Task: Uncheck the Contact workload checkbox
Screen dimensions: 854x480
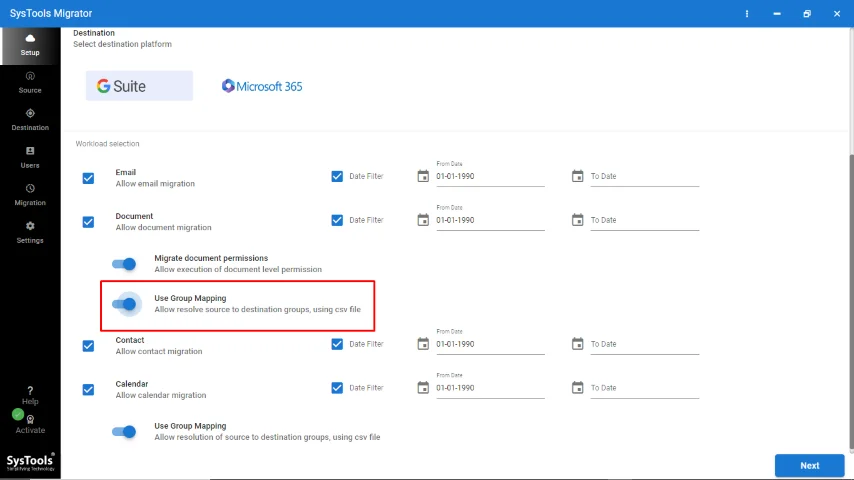Action: pos(88,346)
